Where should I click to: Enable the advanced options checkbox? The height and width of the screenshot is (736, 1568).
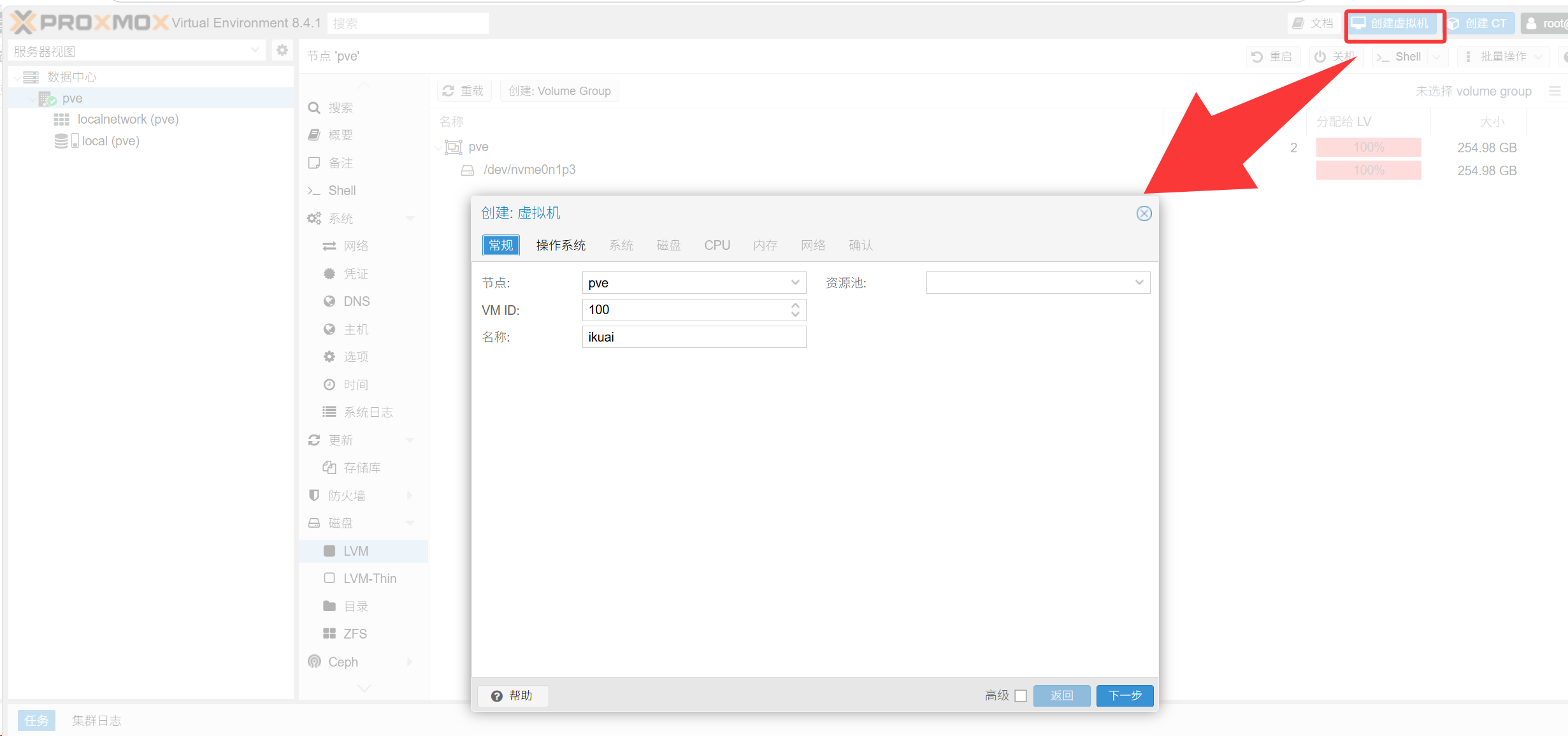[1021, 696]
